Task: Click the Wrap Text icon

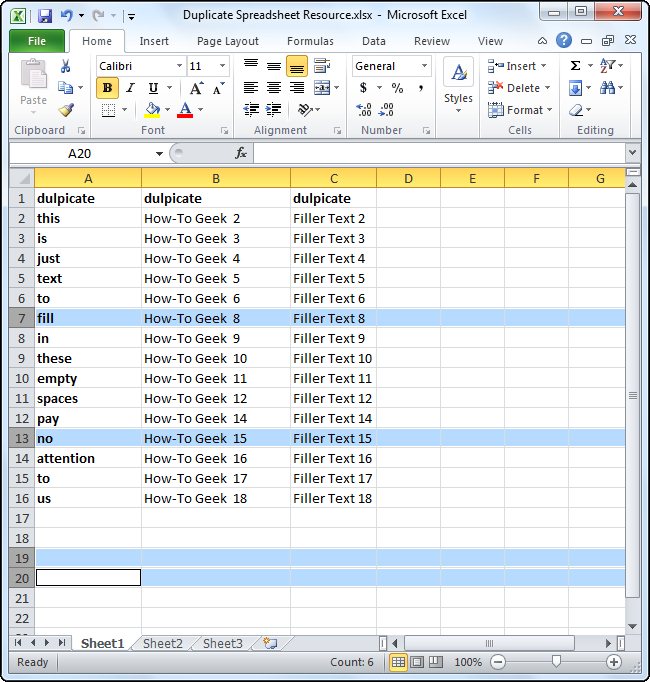Action: pyautogui.click(x=322, y=66)
